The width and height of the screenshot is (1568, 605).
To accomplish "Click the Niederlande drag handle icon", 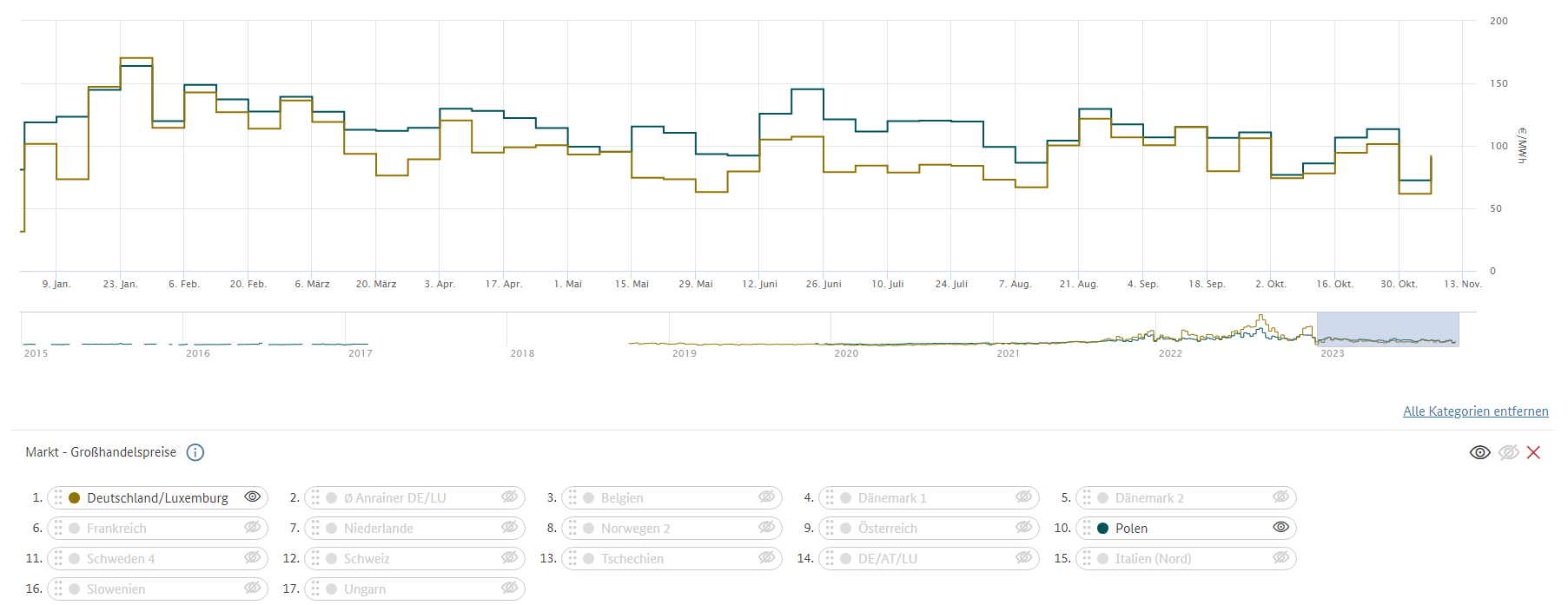I will [x=315, y=528].
